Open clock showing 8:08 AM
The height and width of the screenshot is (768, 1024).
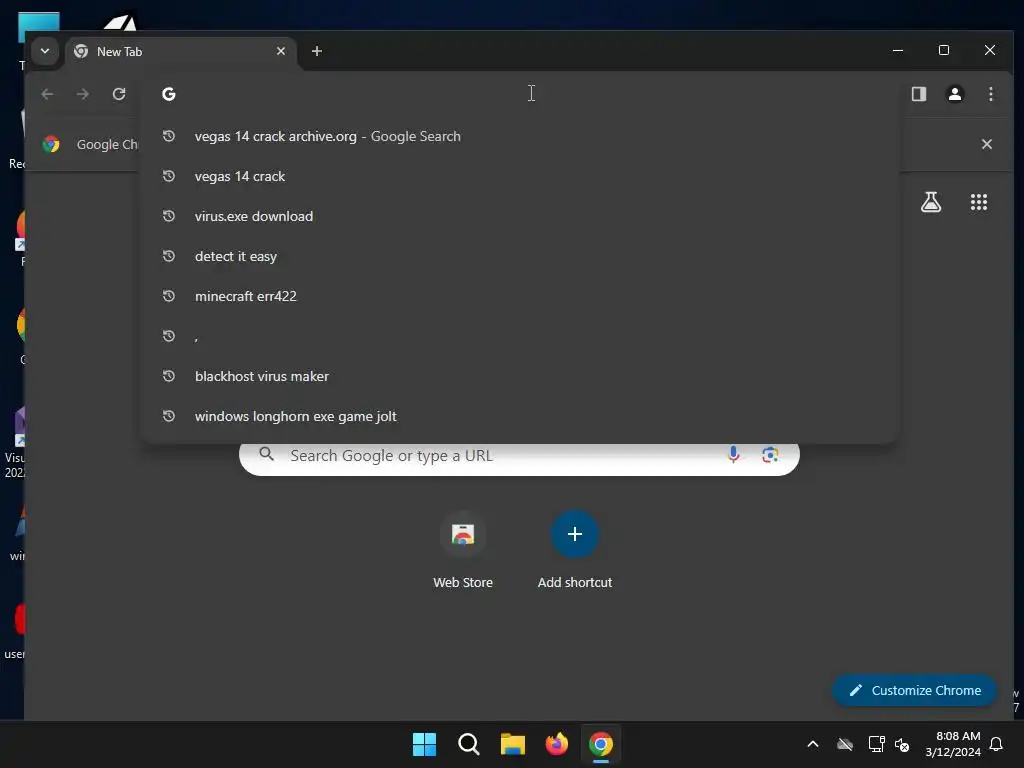[x=953, y=744]
